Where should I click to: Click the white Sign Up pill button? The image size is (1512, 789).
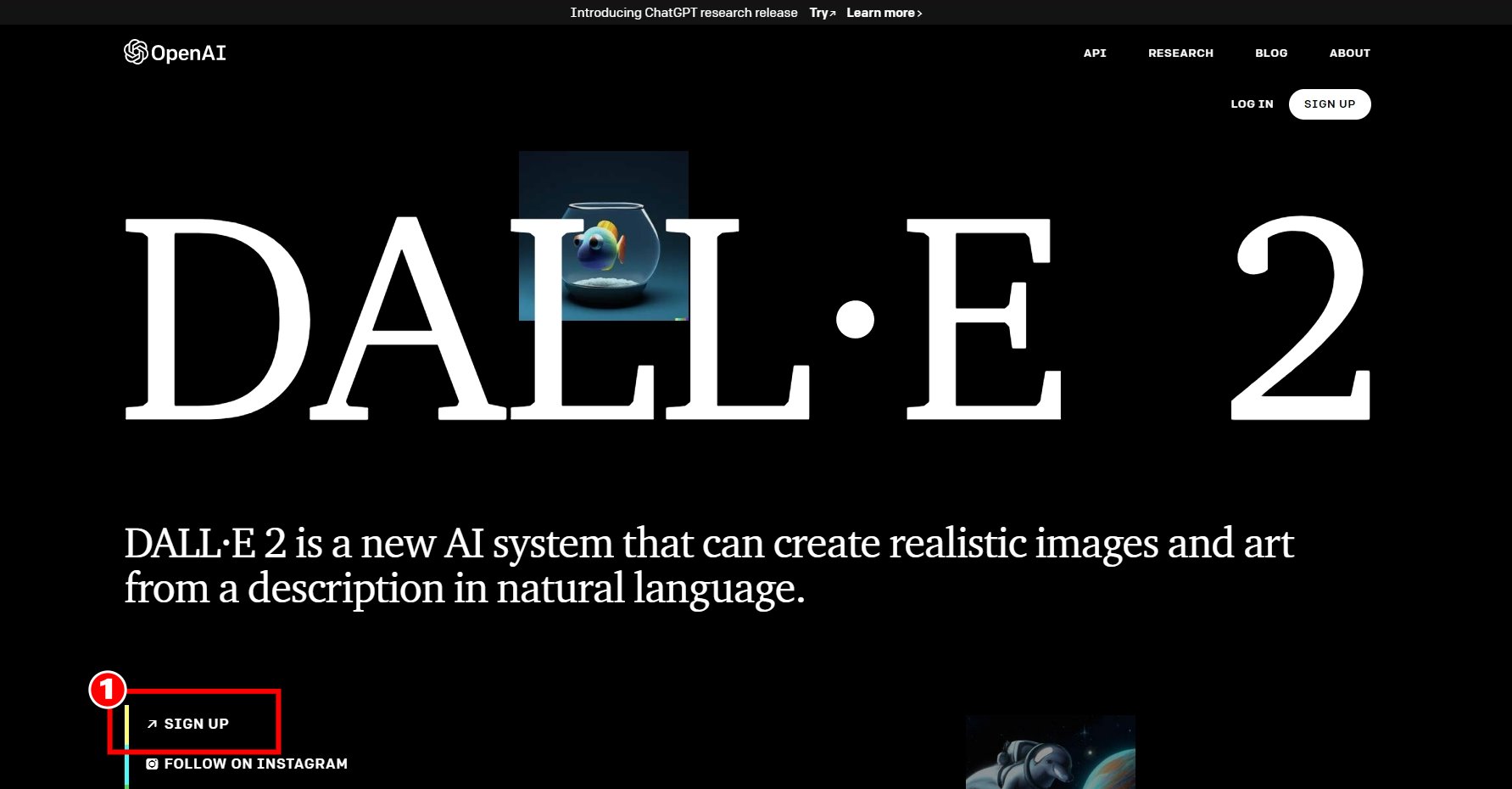[1330, 104]
